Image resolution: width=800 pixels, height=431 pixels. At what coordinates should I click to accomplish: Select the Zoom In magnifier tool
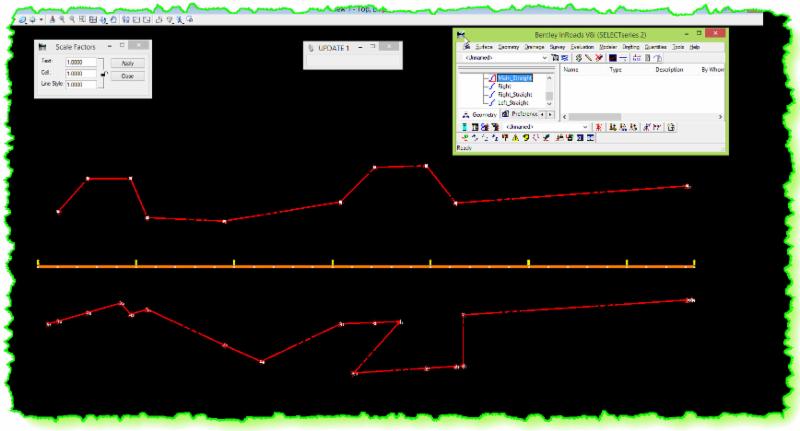pos(62,20)
